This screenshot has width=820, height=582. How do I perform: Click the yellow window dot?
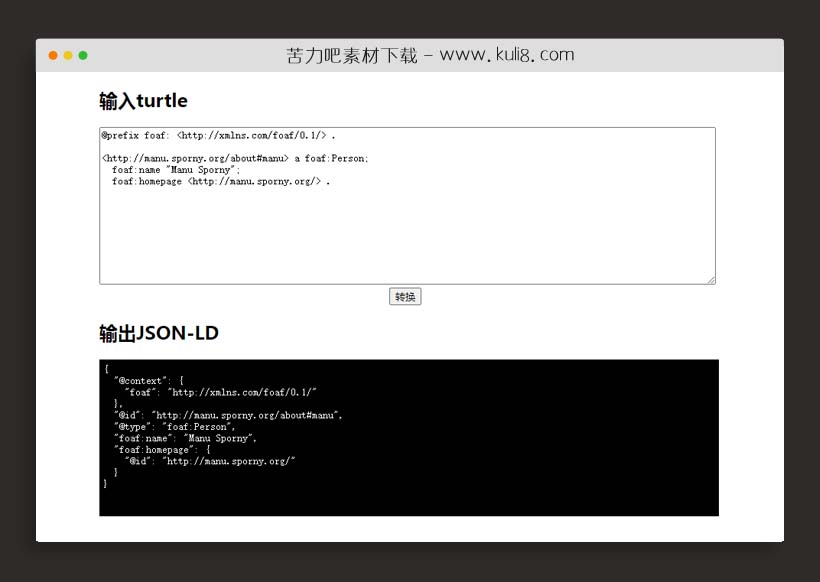coord(68,55)
